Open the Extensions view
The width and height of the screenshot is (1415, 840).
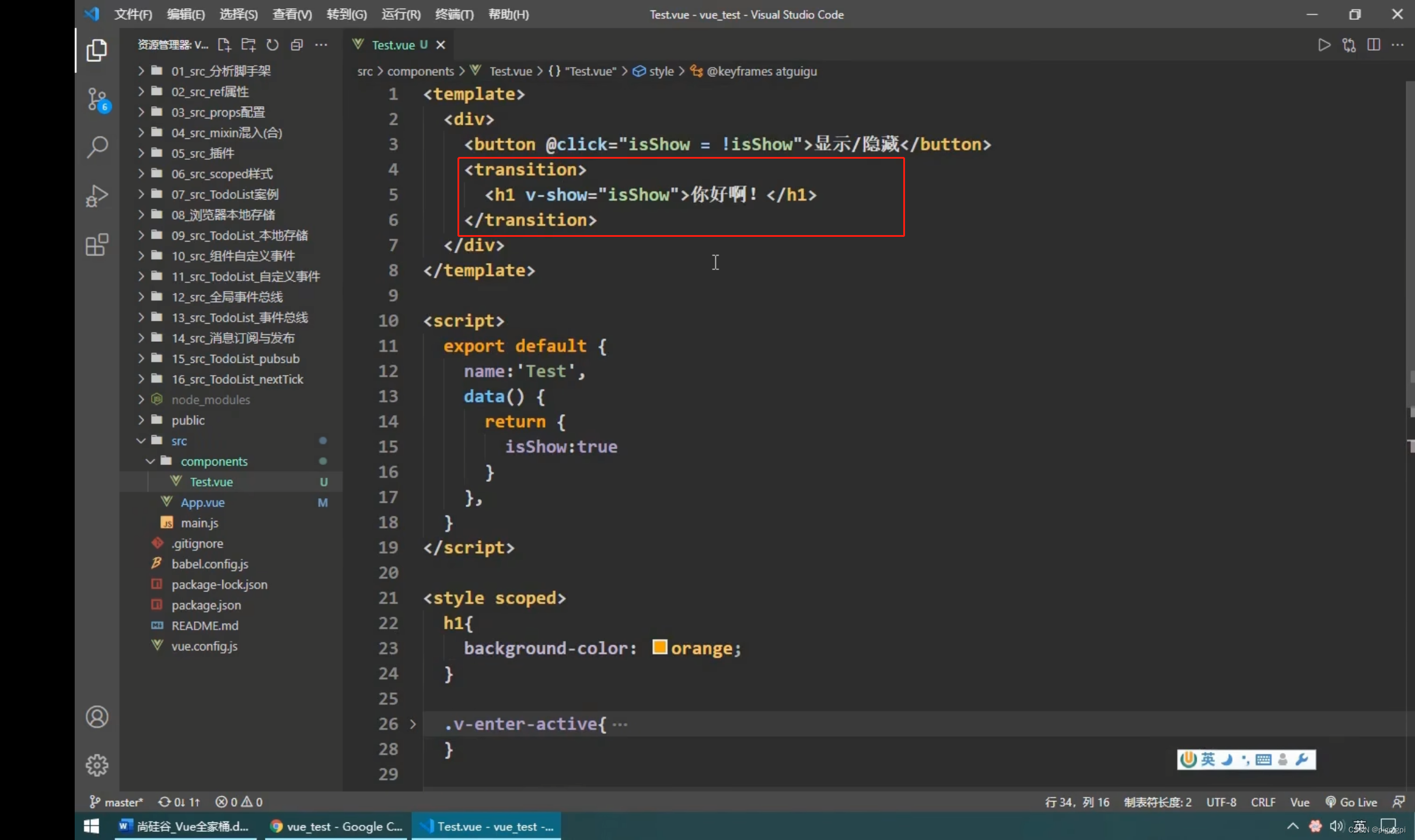(x=97, y=244)
